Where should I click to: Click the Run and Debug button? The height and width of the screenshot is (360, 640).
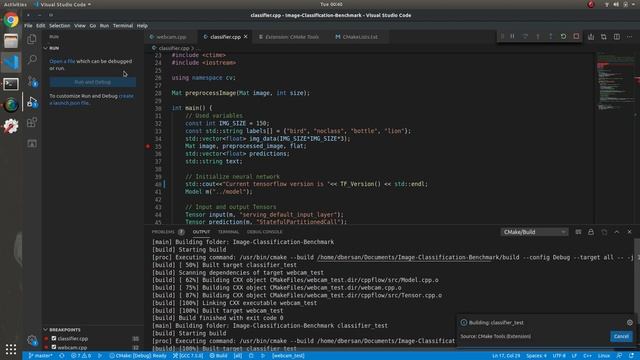[93, 82]
